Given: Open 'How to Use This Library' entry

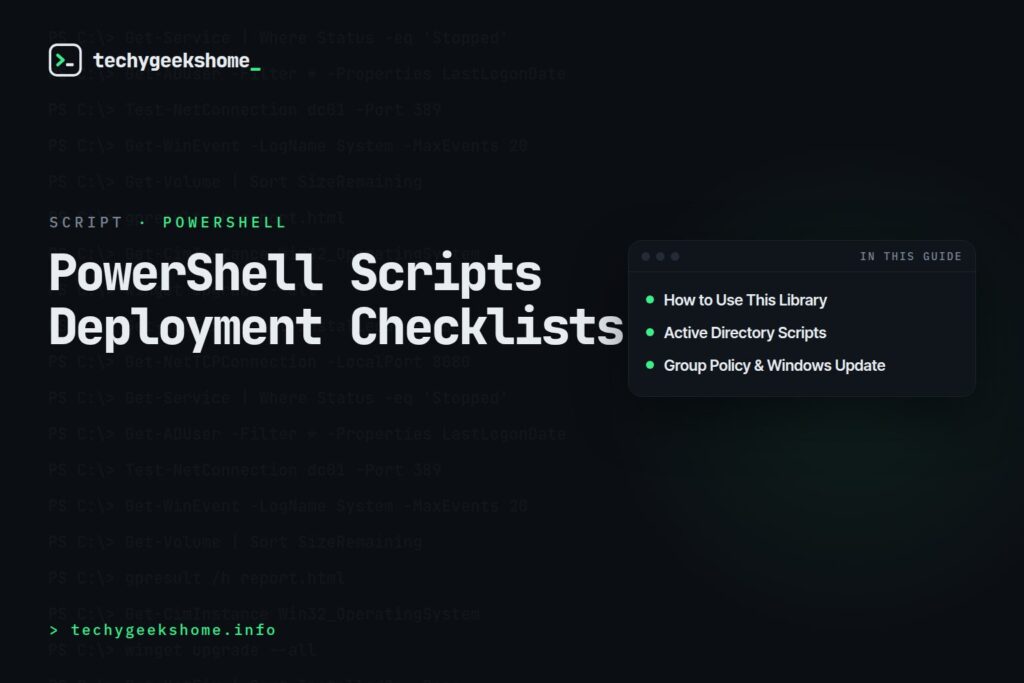Looking at the screenshot, I should pos(745,300).
